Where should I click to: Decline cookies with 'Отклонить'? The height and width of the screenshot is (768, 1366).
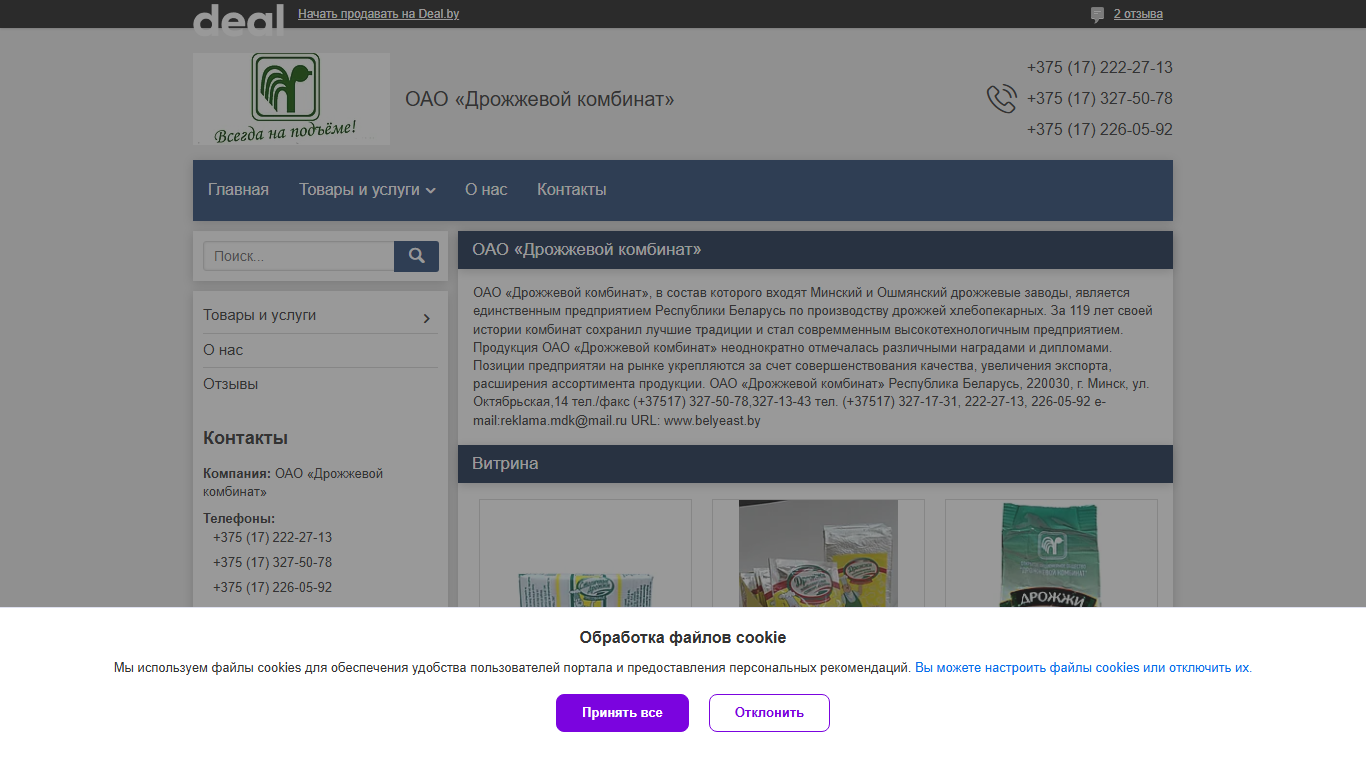point(769,713)
